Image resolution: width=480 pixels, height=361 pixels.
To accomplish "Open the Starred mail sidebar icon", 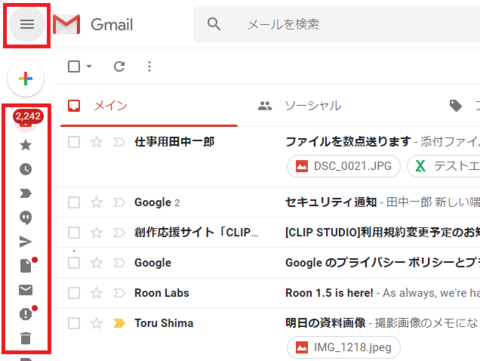I will [26, 145].
